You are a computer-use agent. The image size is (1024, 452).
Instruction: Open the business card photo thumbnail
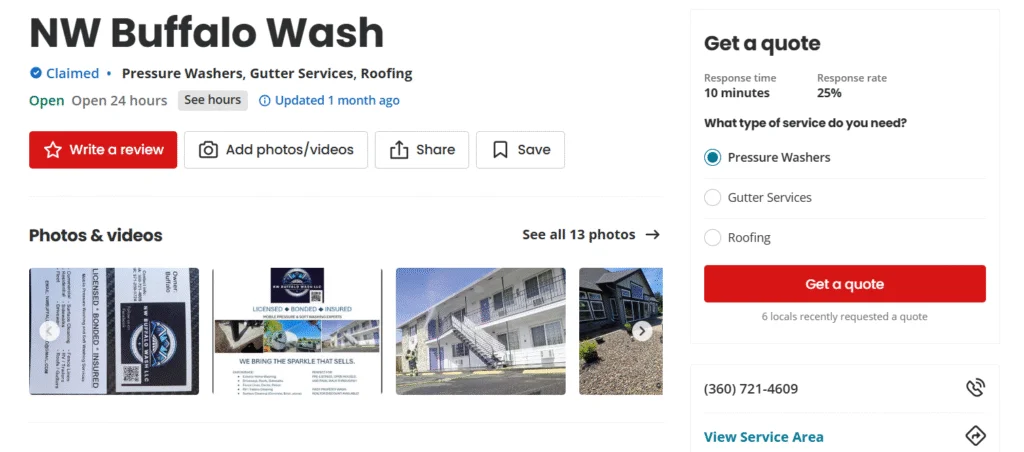[114, 331]
